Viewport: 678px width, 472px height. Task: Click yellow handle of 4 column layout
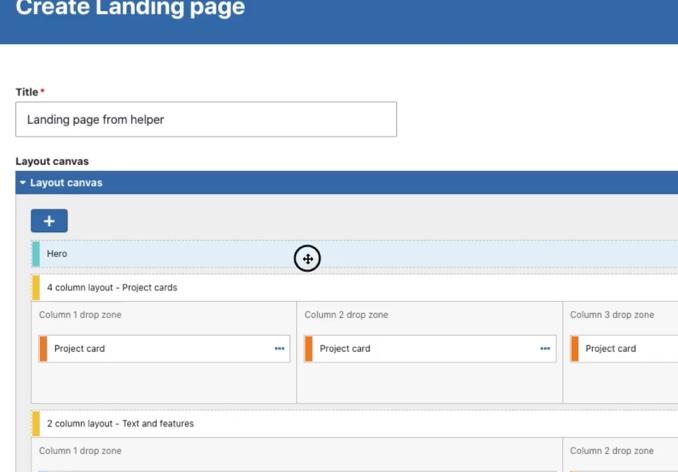point(36,288)
